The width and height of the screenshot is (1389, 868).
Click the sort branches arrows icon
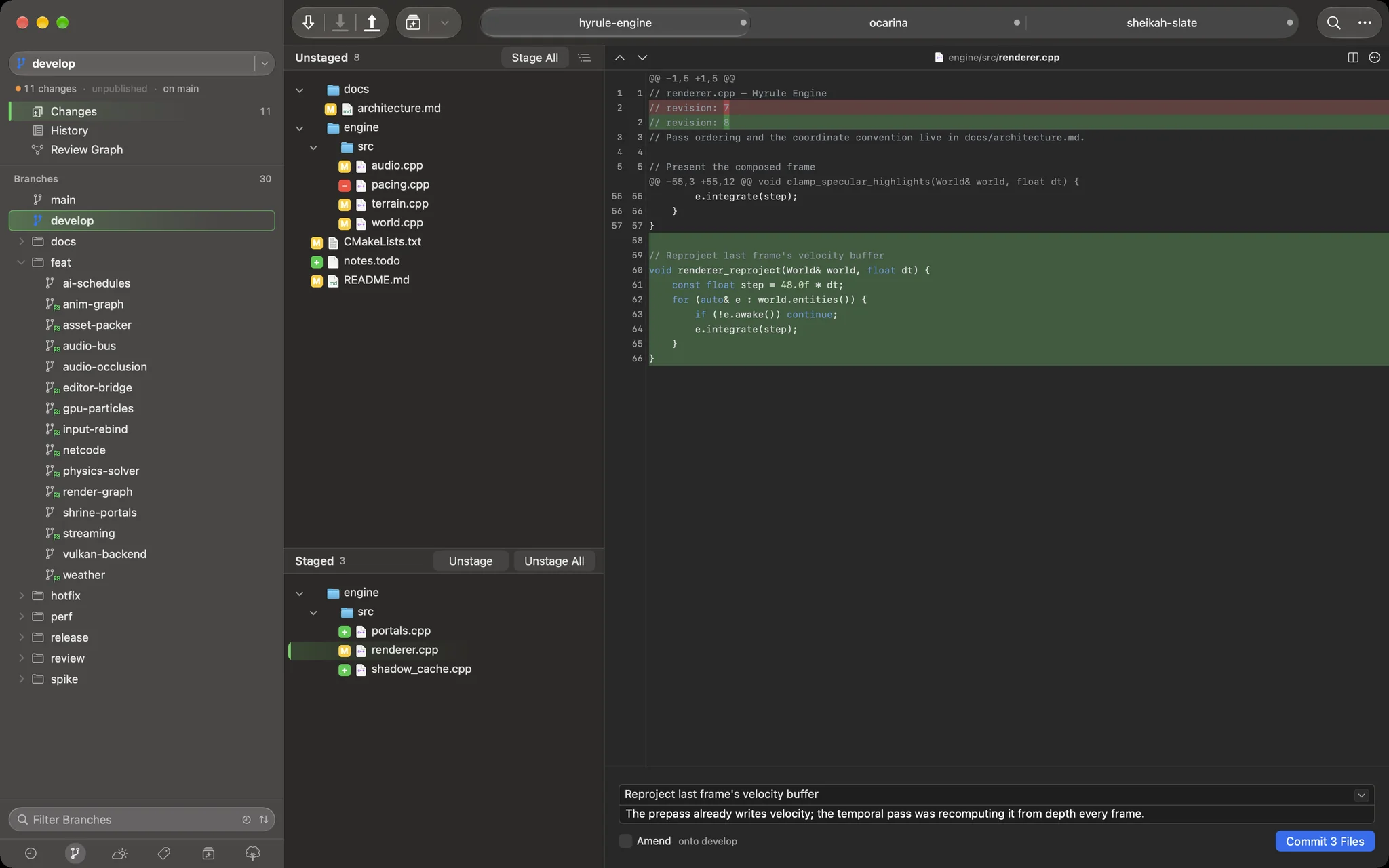(x=264, y=819)
